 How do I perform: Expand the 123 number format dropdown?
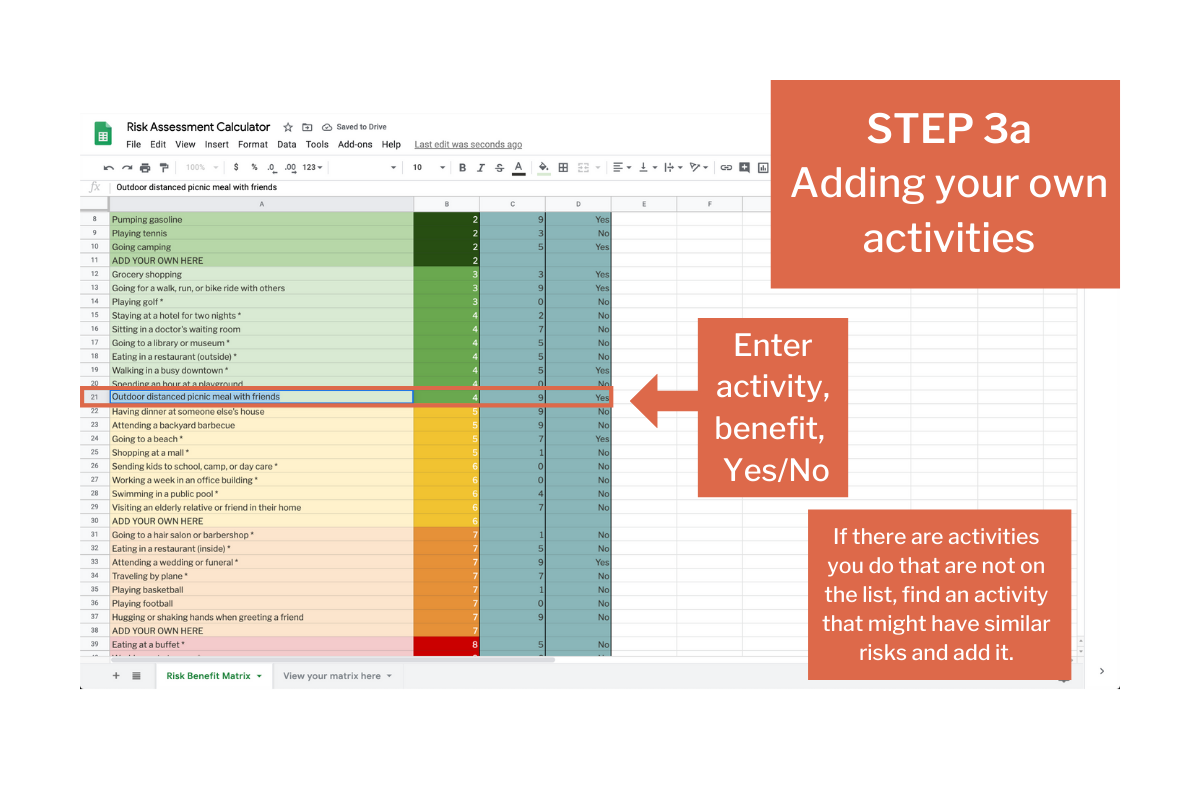pyautogui.click(x=312, y=168)
